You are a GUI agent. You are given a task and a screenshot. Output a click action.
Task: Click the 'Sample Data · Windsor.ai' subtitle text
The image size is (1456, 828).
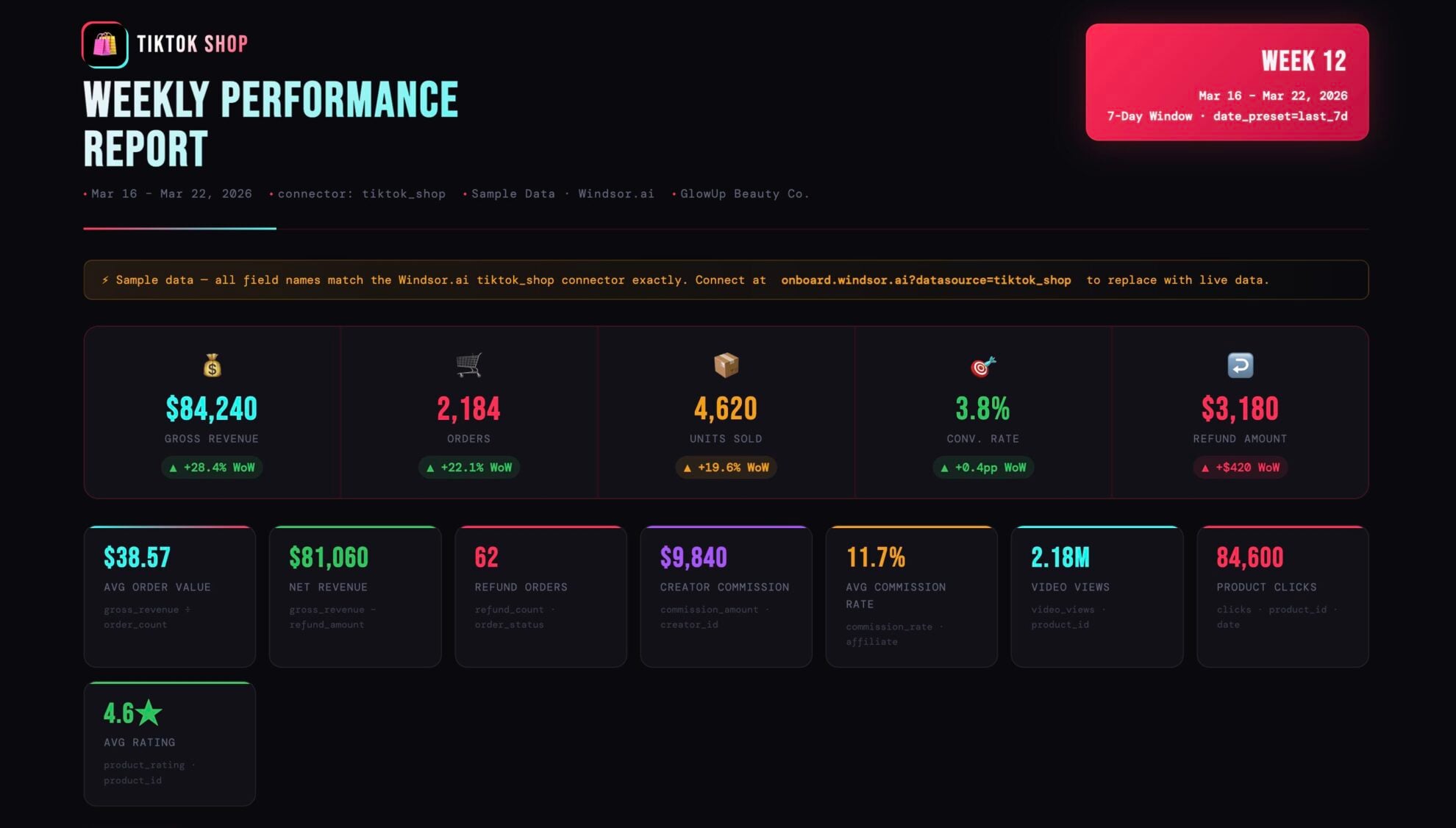pos(563,194)
